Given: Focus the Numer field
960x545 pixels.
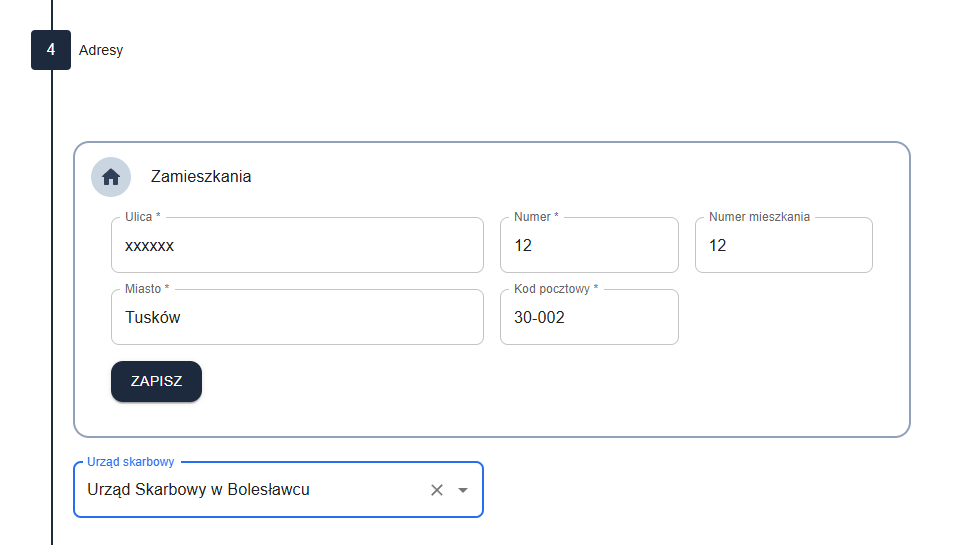Looking at the screenshot, I should (589, 245).
